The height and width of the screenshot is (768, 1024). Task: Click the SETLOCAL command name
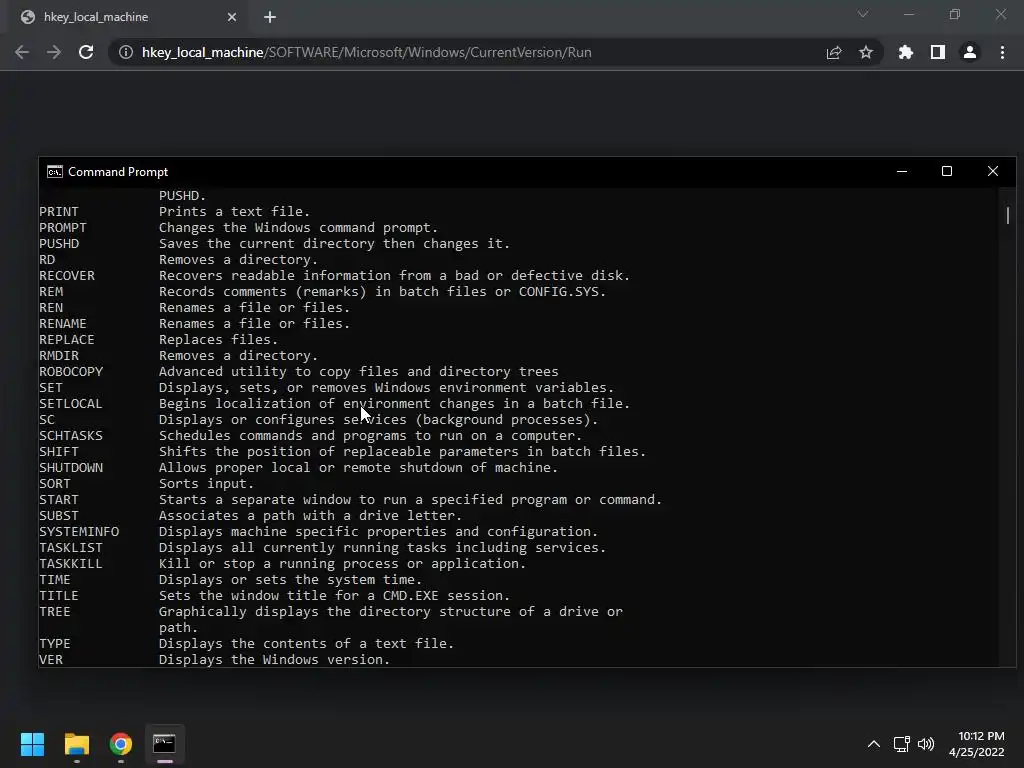71,404
